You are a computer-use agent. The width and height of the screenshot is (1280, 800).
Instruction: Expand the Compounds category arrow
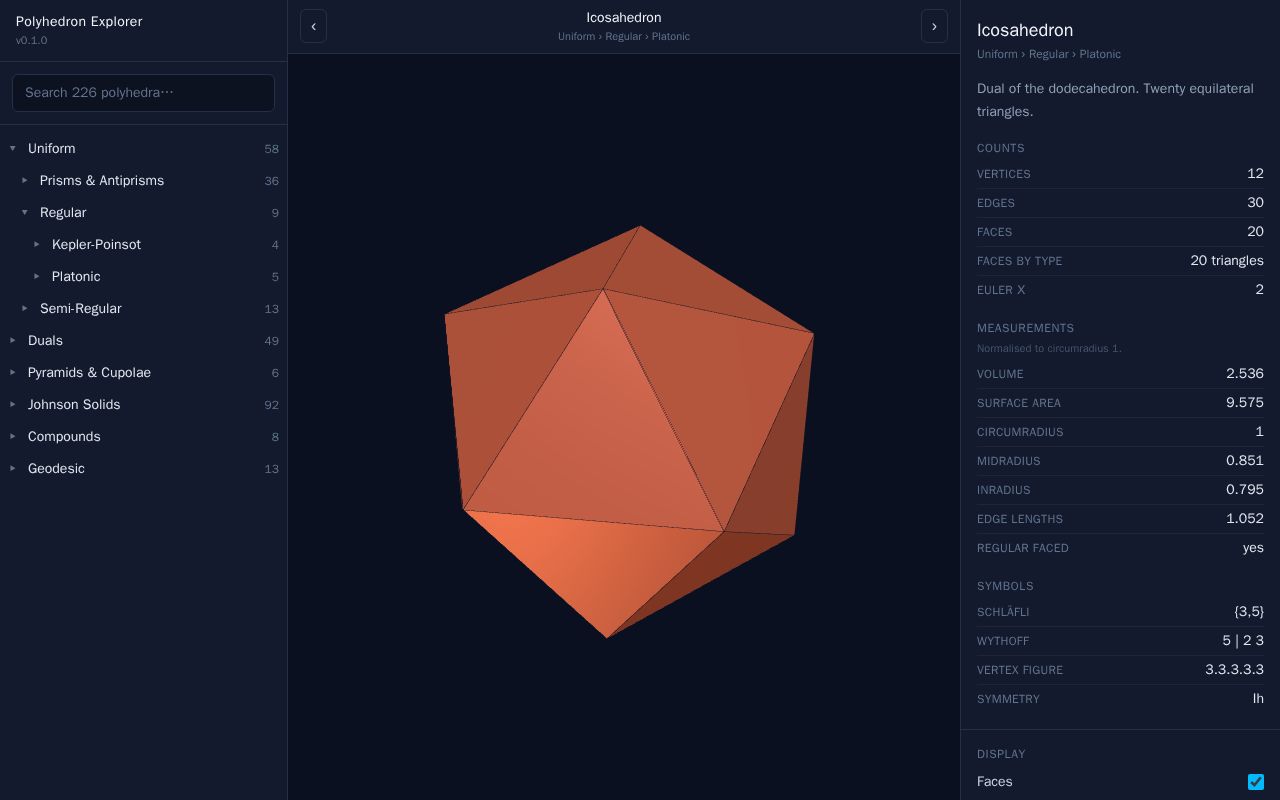[13, 437]
